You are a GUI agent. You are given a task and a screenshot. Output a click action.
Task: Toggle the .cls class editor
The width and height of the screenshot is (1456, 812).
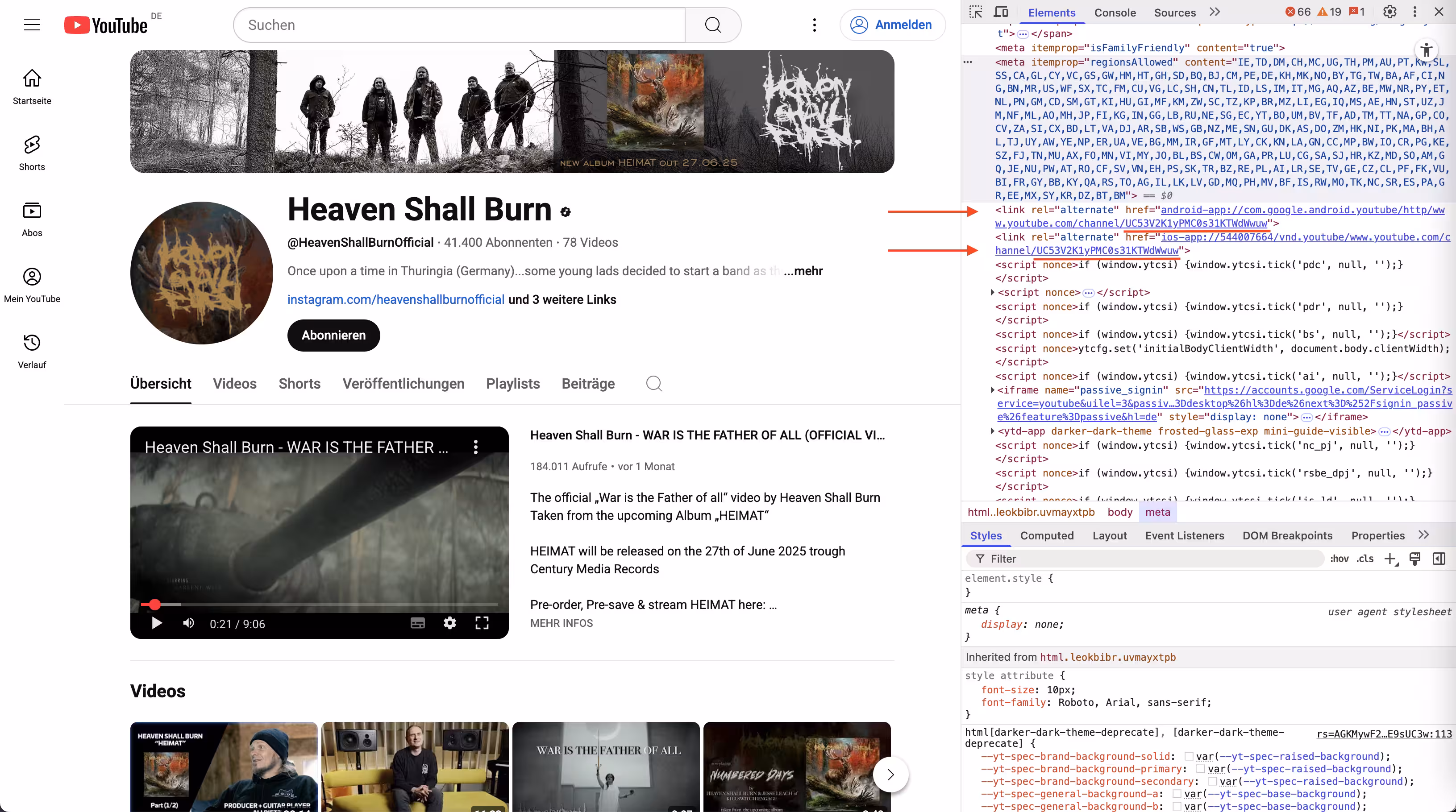tap(1365, 558)
